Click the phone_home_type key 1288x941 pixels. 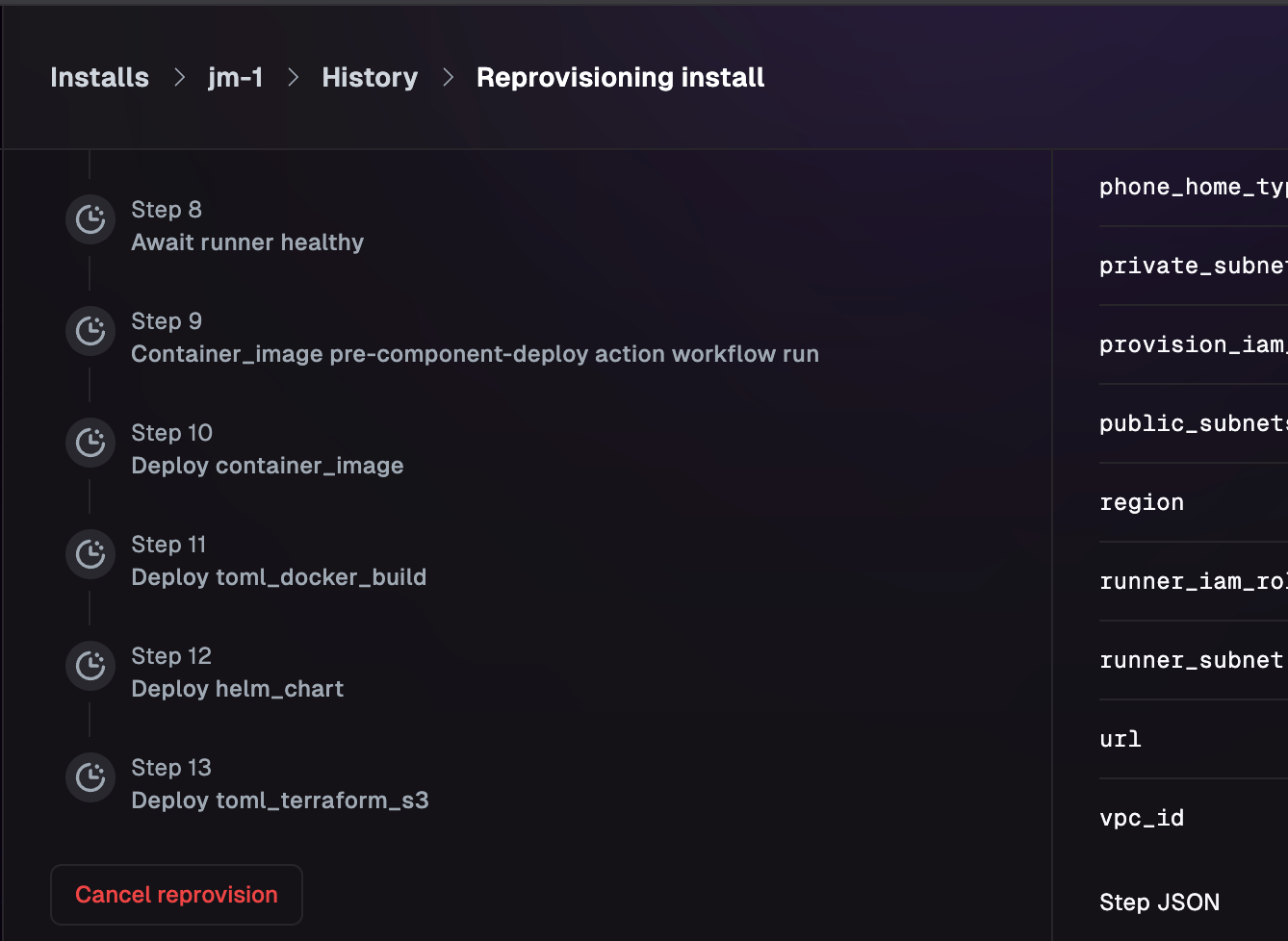[x=1194, y=187]
